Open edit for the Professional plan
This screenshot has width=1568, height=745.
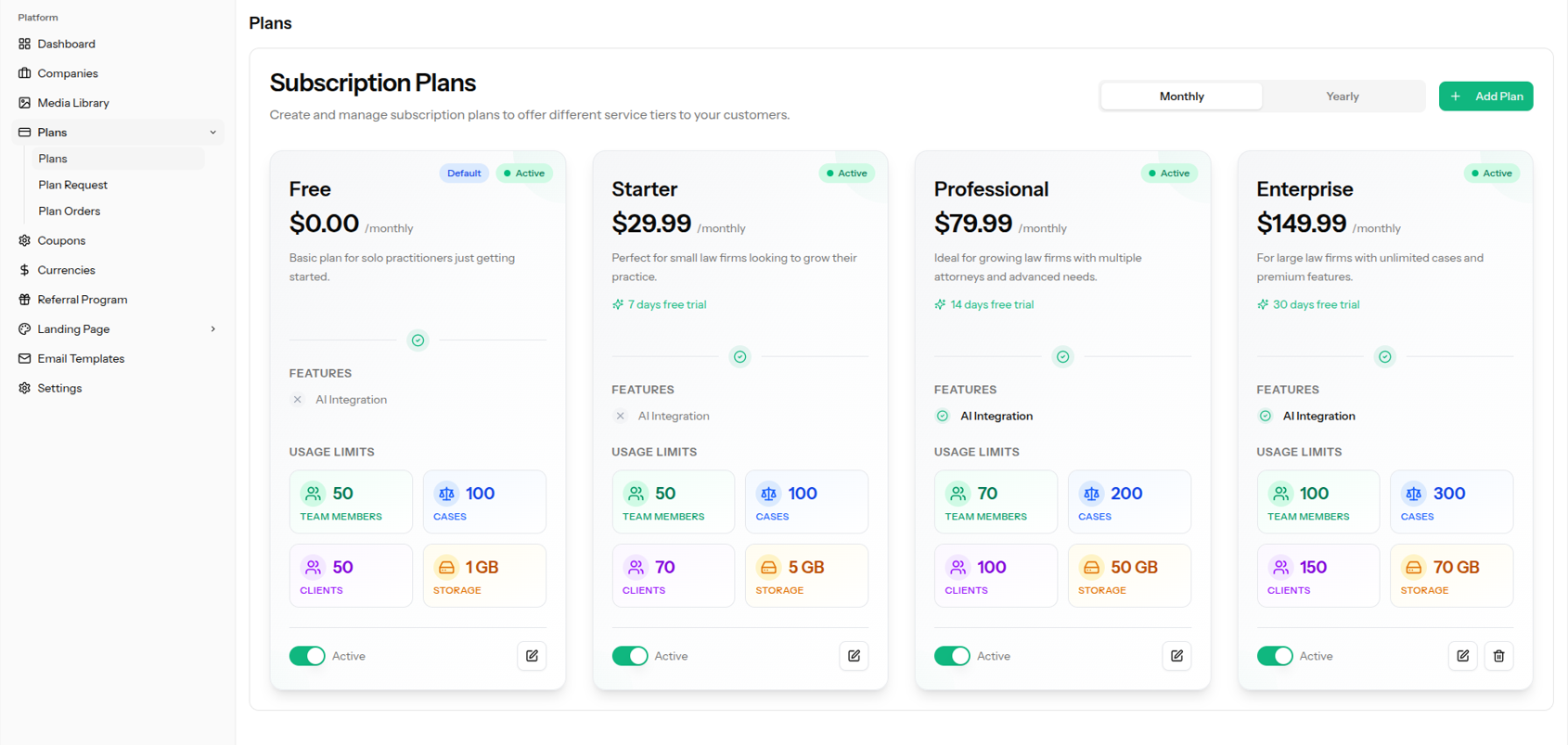1176,656
